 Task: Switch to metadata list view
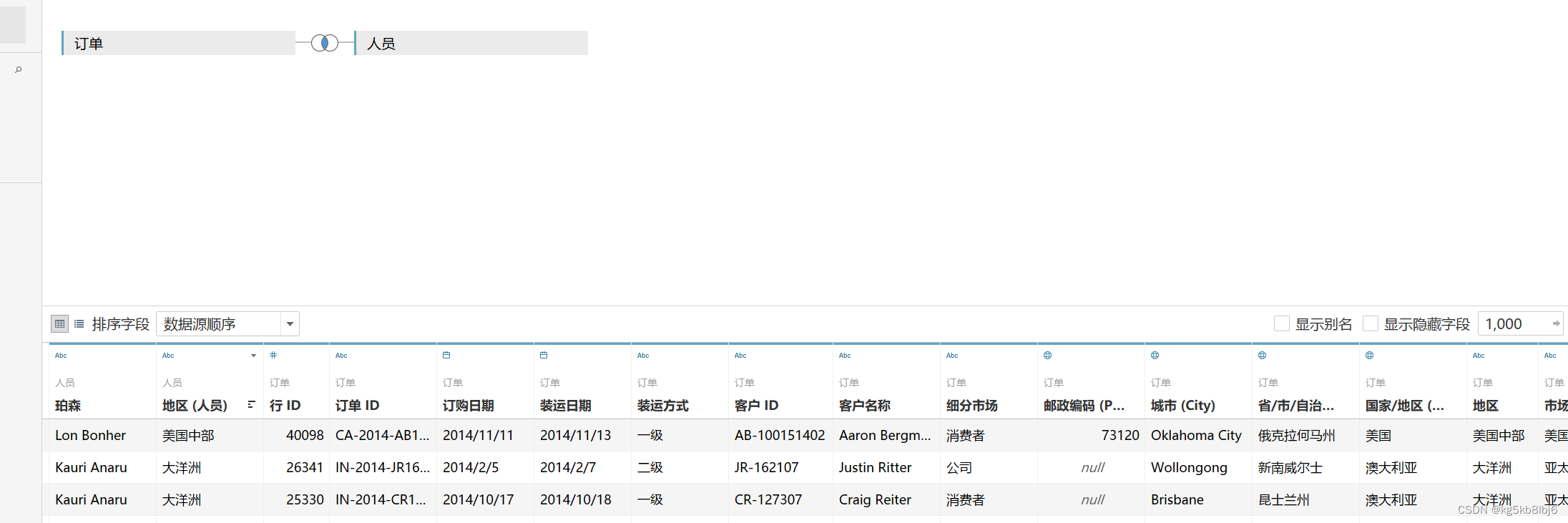point(79,324)
